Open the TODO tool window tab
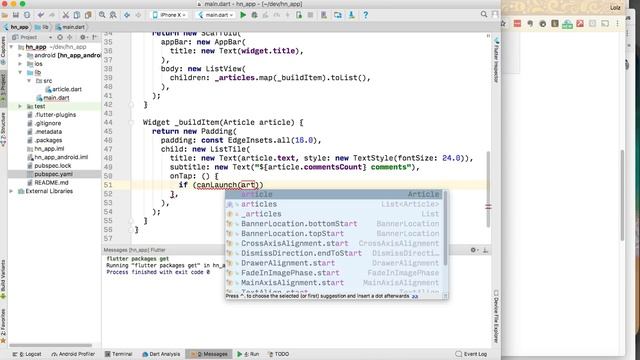This screenshot has width=640, height=360. coord(278,354)
